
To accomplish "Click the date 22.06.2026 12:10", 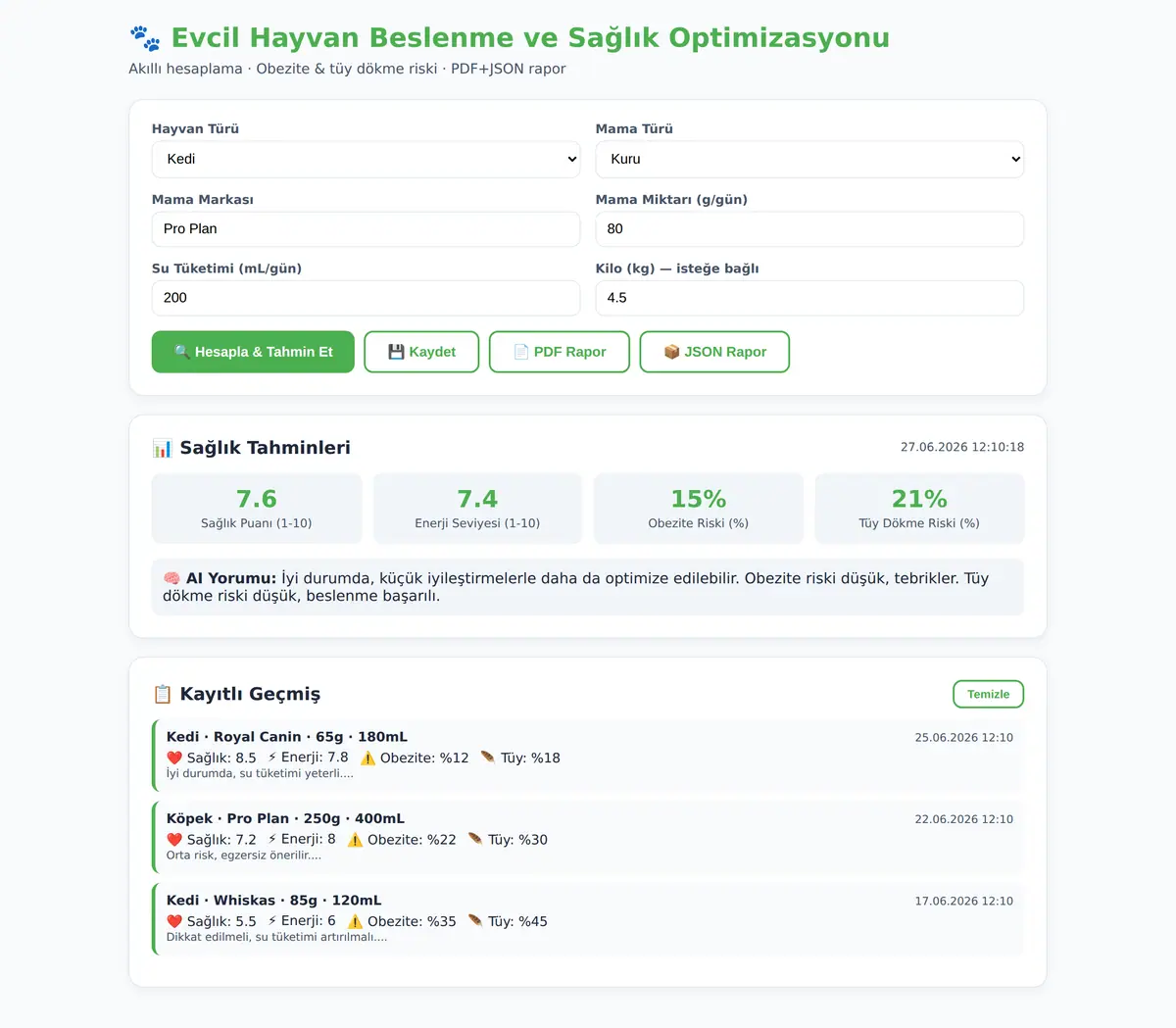I will (964, 819).
